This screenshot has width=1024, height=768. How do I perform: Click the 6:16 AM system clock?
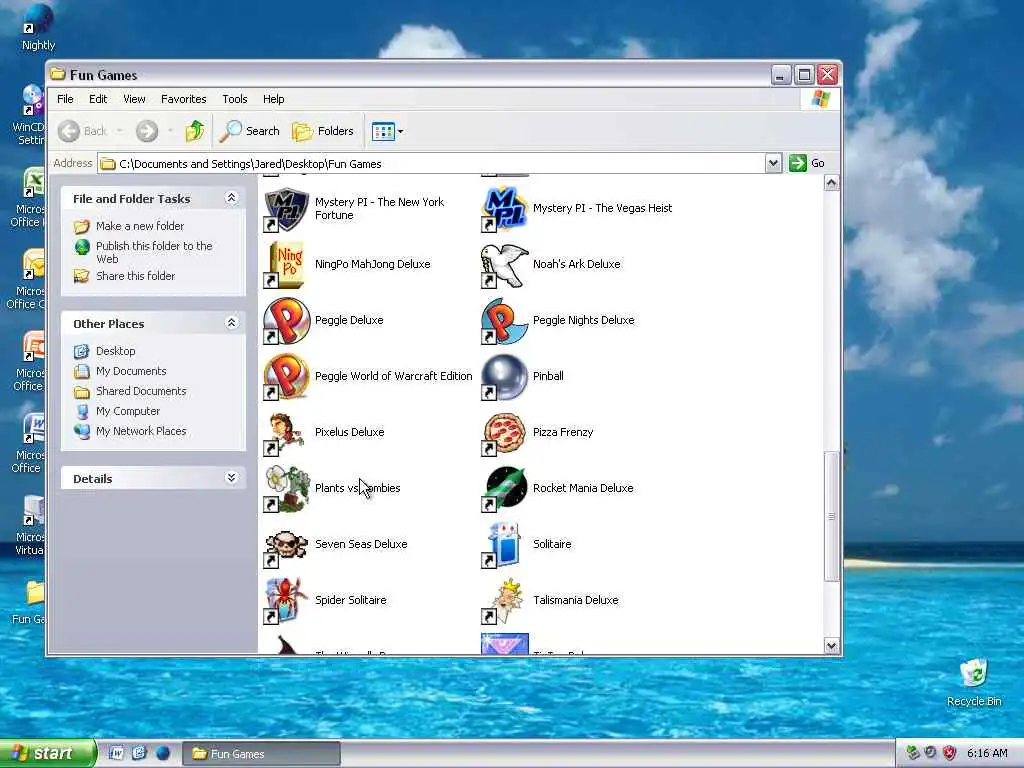tap(987, 753)
